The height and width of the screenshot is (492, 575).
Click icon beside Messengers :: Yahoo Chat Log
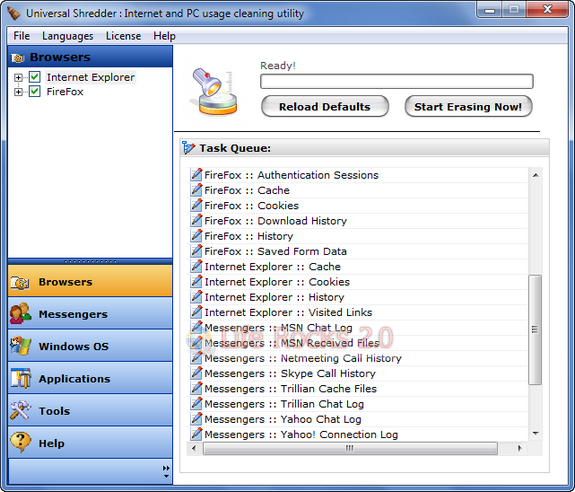click(x=196, y=419)
